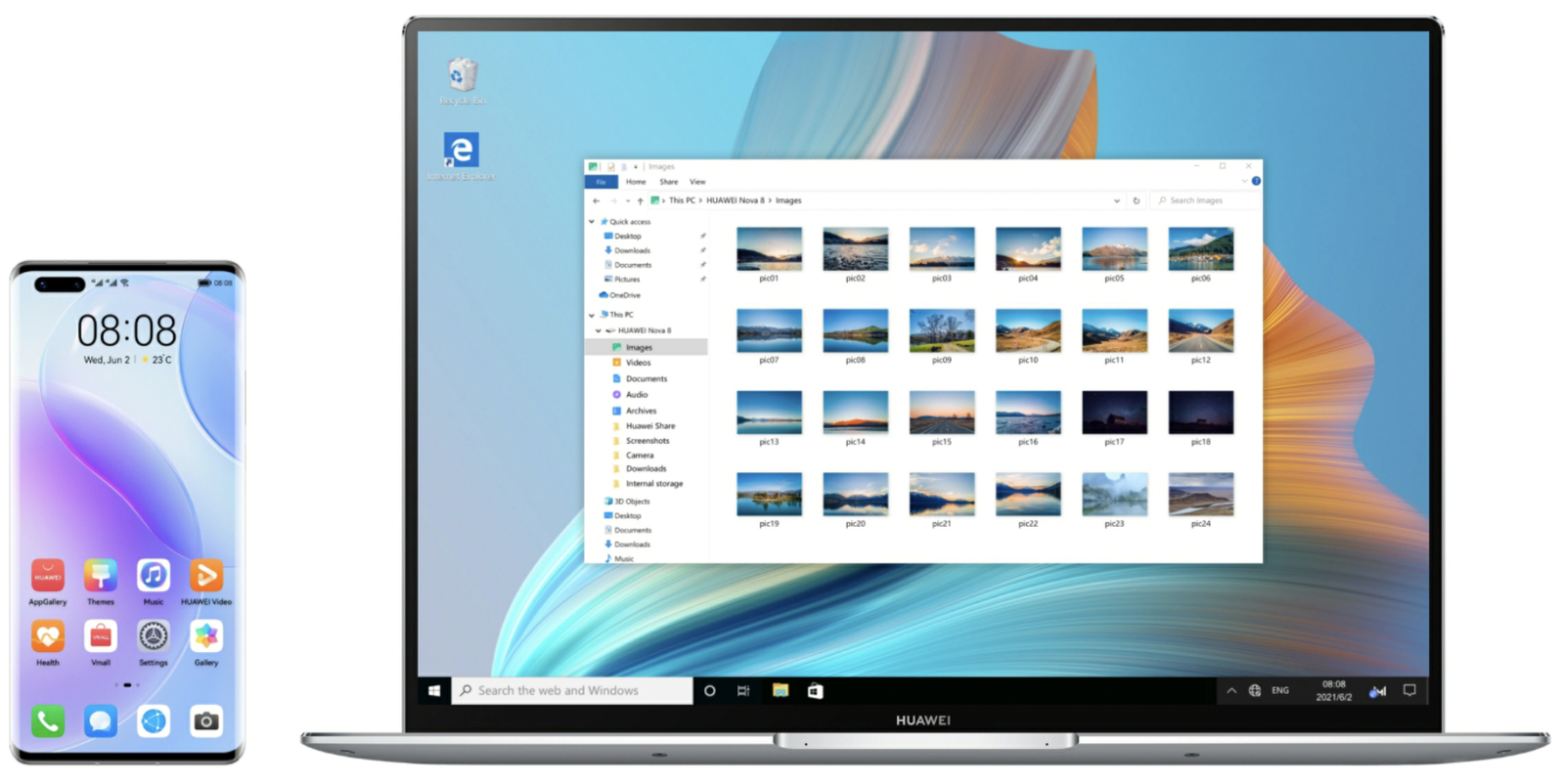Viewport: 1565px width, 784px height.
Task: Open the HUAWEI Video app
Action: [205, 577]
